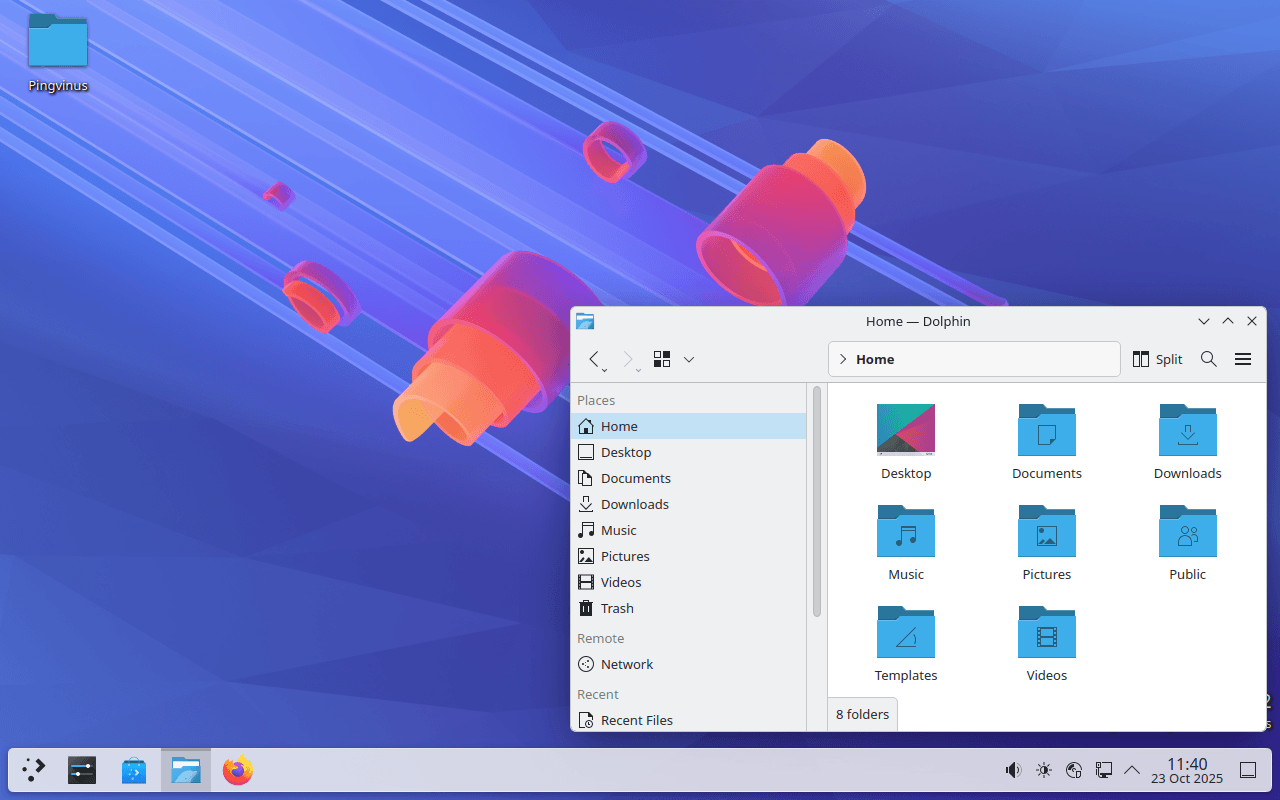The width and height of the screenshot is (1280, 800).
Task: Open the Trash from Places sidebar
Action: tap(617, 608)
